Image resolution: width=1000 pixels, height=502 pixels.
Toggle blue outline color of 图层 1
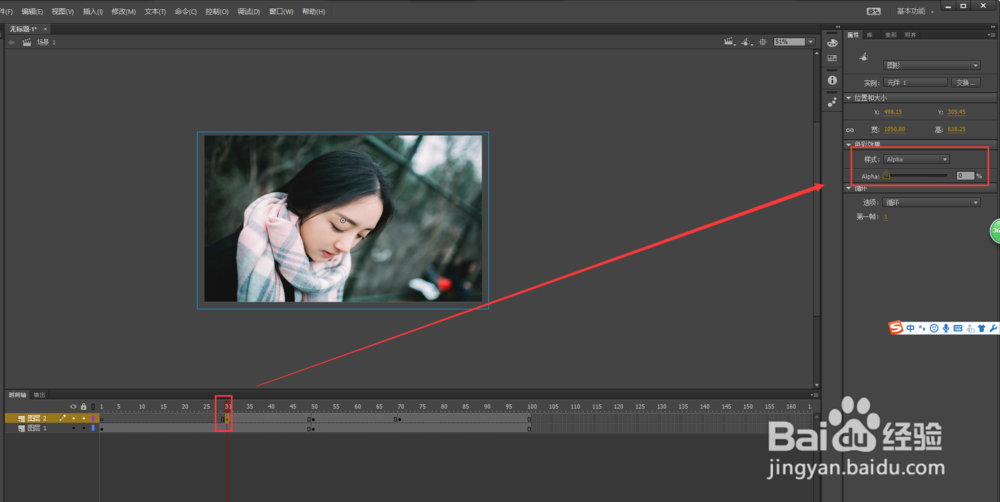(x=93, y=429)
